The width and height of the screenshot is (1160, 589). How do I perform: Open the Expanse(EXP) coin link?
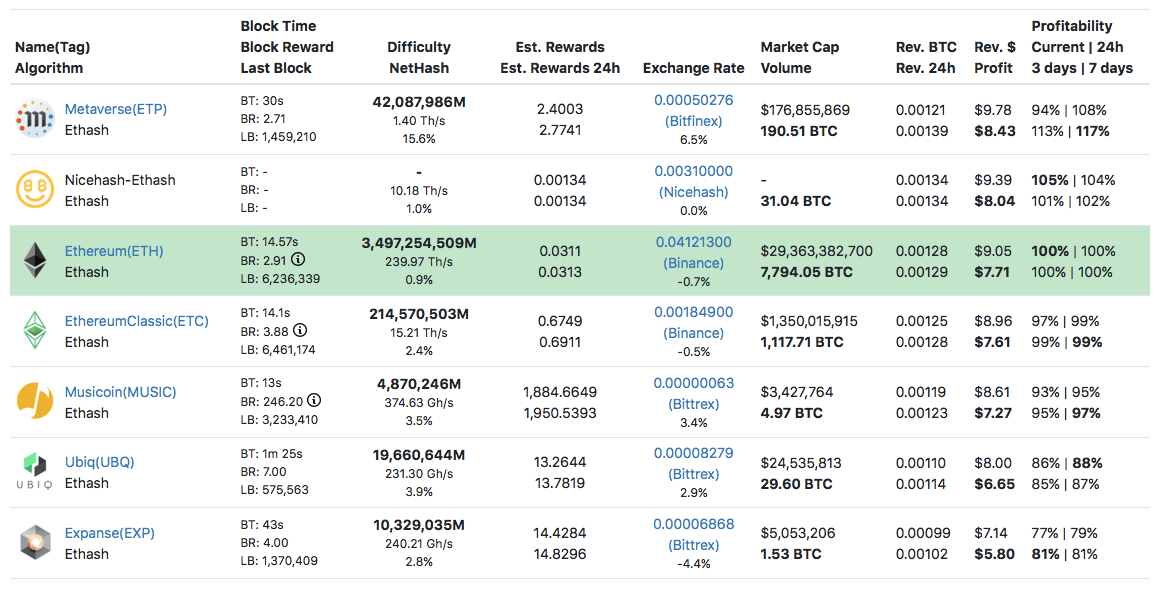[x=109, y=533]
